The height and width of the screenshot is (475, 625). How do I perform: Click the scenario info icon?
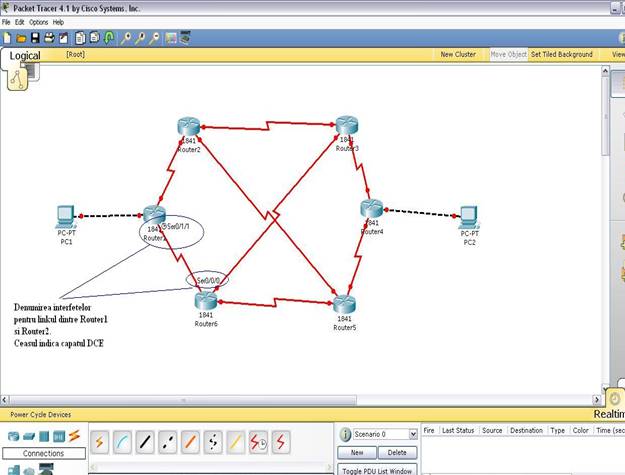(x=345, y=434)
